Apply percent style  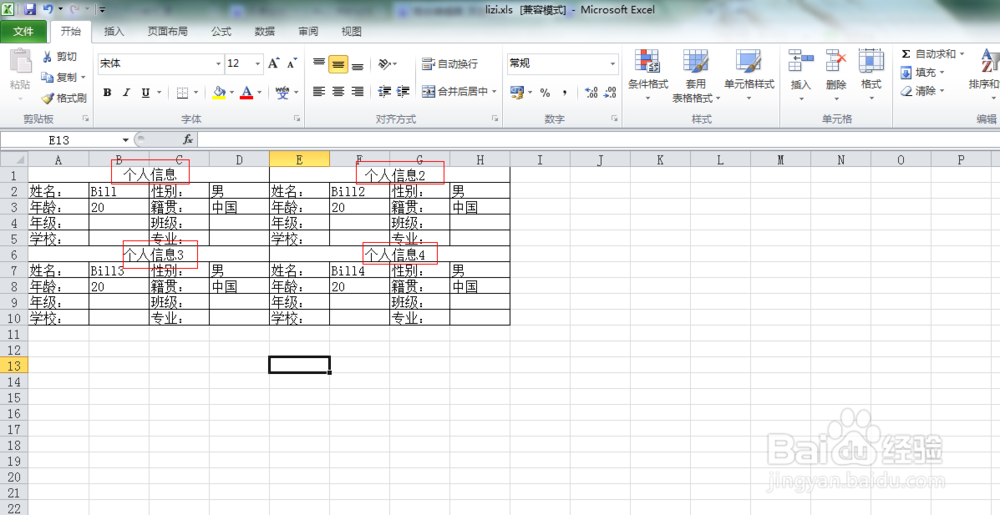pyautogui.click(x=545, y=92)
